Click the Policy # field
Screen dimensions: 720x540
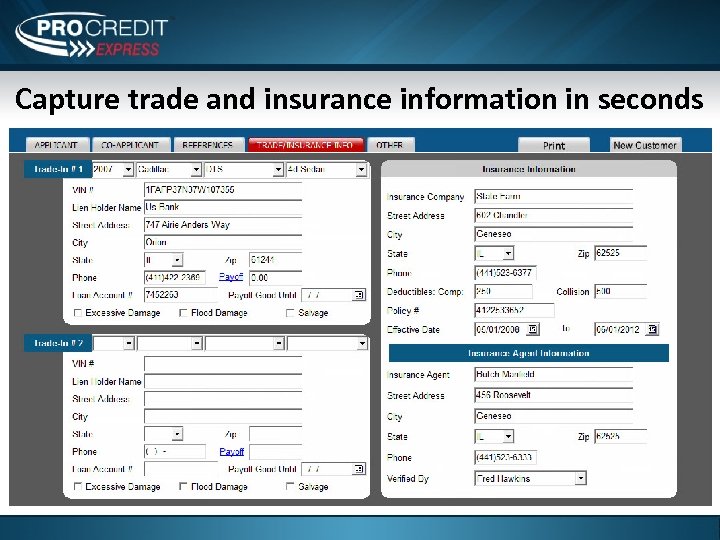pyautogui.click(x=514, y=310)
